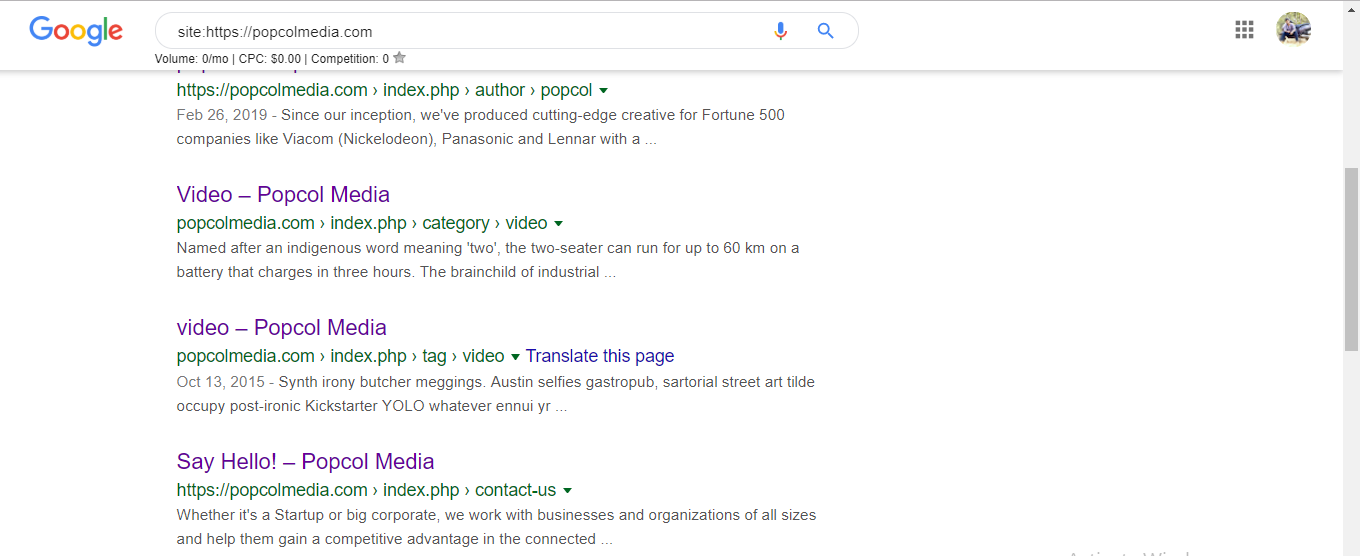
Task: Open the Google apps grid
Action: (1244, 30)
